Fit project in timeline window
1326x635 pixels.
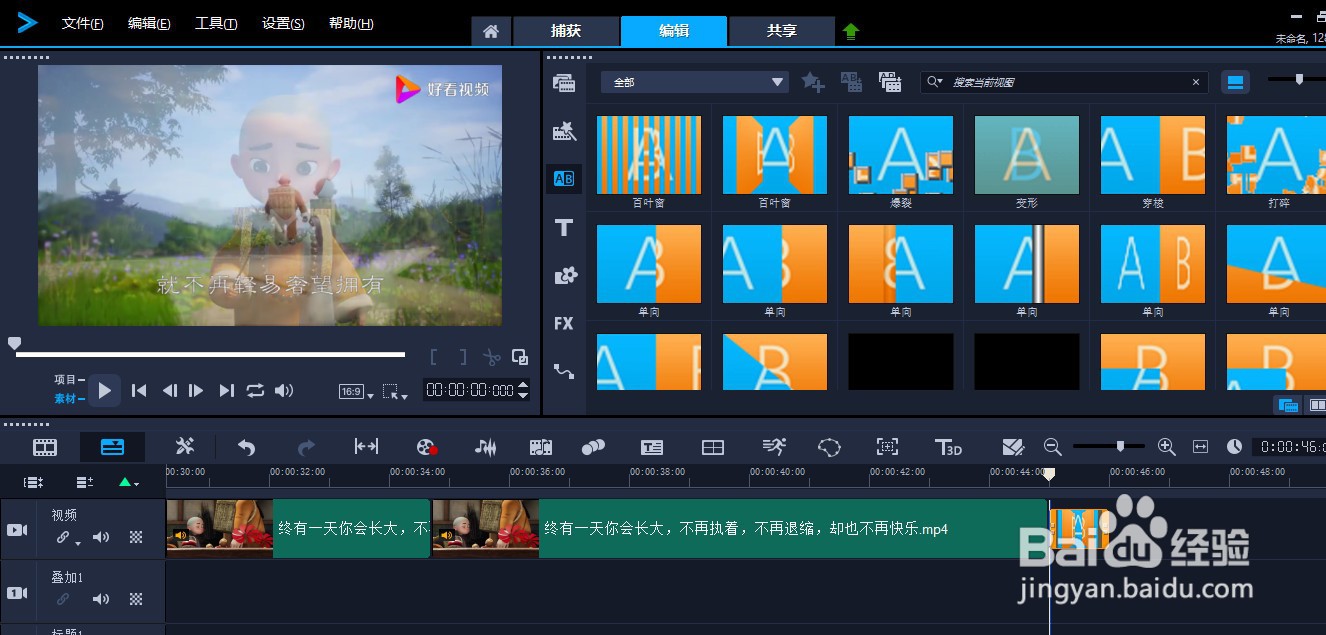pyautogui.click(x=1201, y=447)
